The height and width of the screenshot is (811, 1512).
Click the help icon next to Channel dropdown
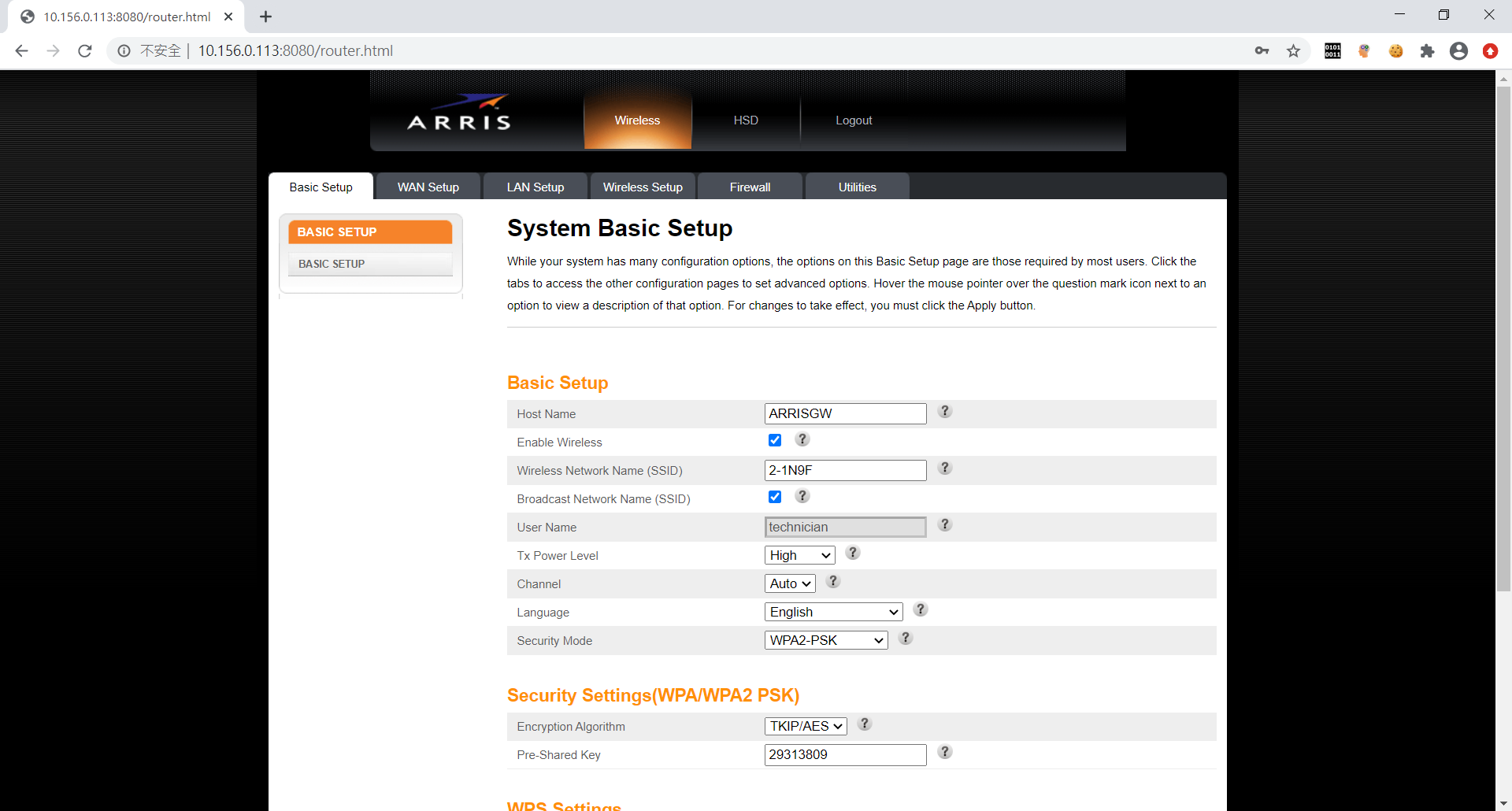pos(833,581)
